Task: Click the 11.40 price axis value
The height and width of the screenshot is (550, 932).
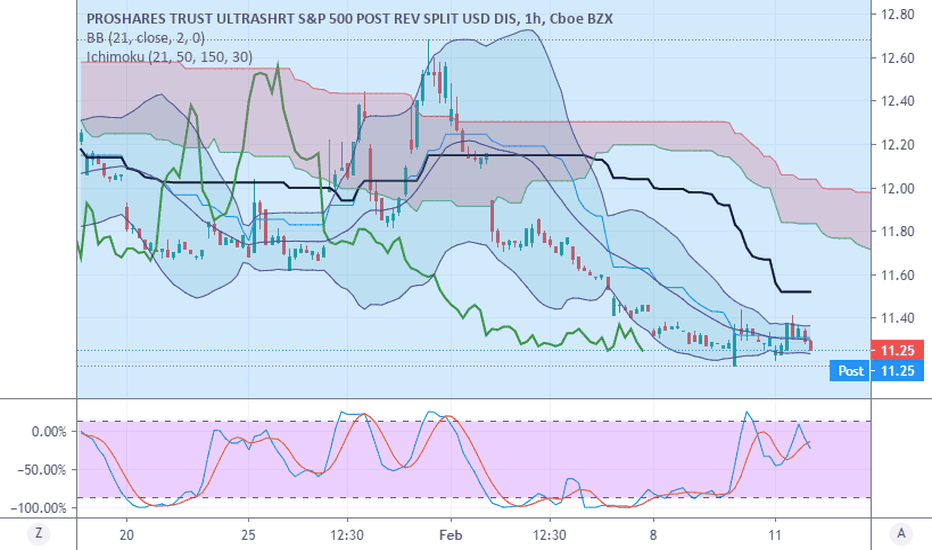Action: click(x=898, y=318)
